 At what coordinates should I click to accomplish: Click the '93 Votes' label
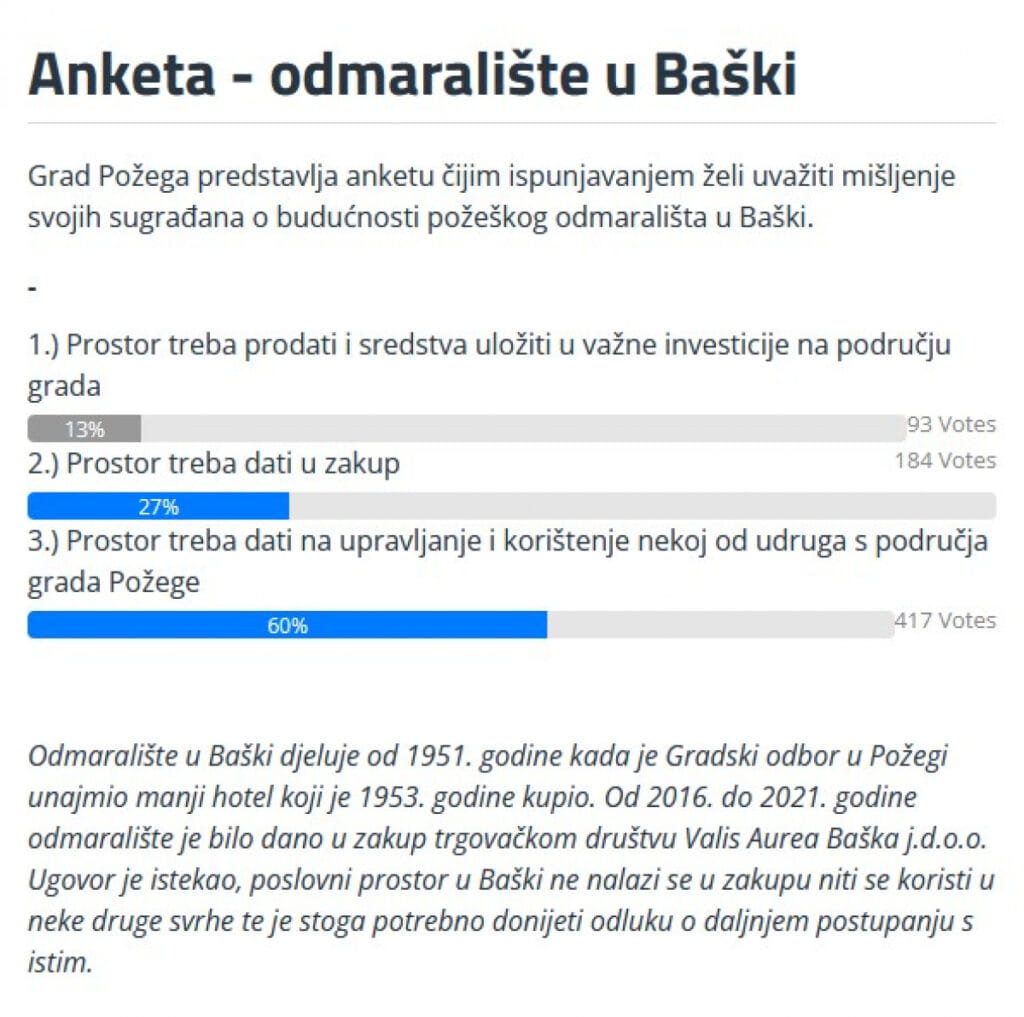pos(951,425)
